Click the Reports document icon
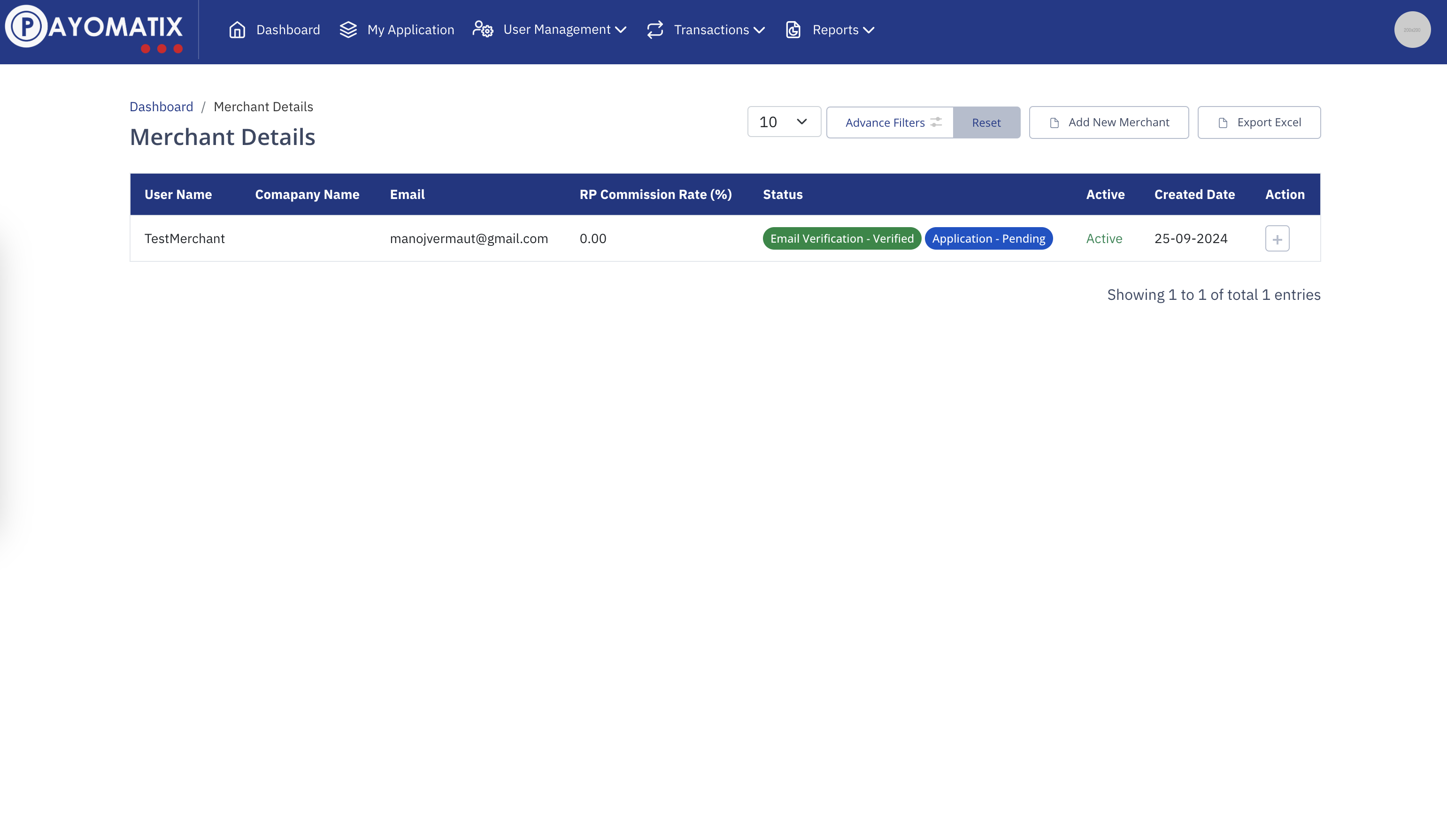 point(793,30)
